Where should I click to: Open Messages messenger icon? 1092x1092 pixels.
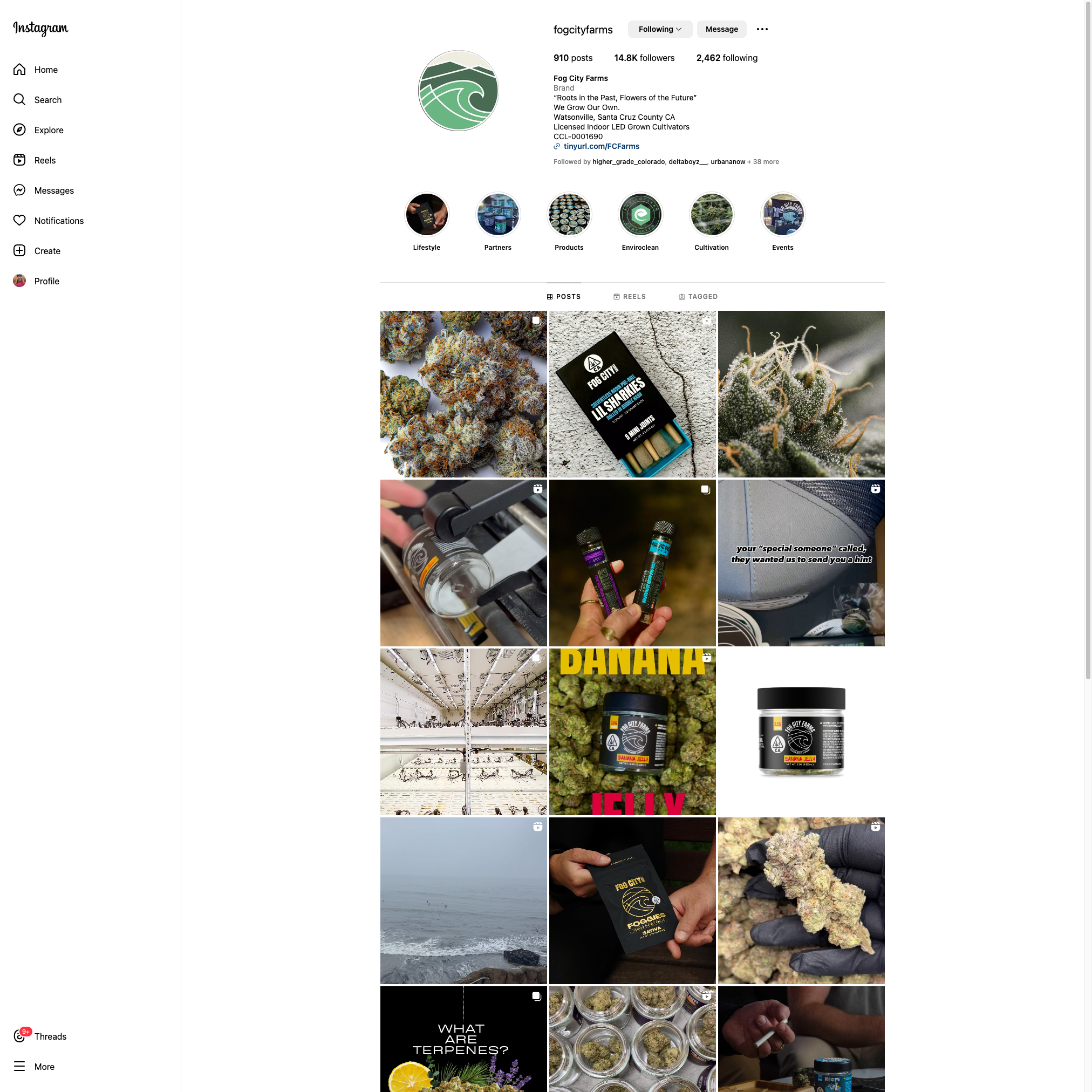point(19,190)
